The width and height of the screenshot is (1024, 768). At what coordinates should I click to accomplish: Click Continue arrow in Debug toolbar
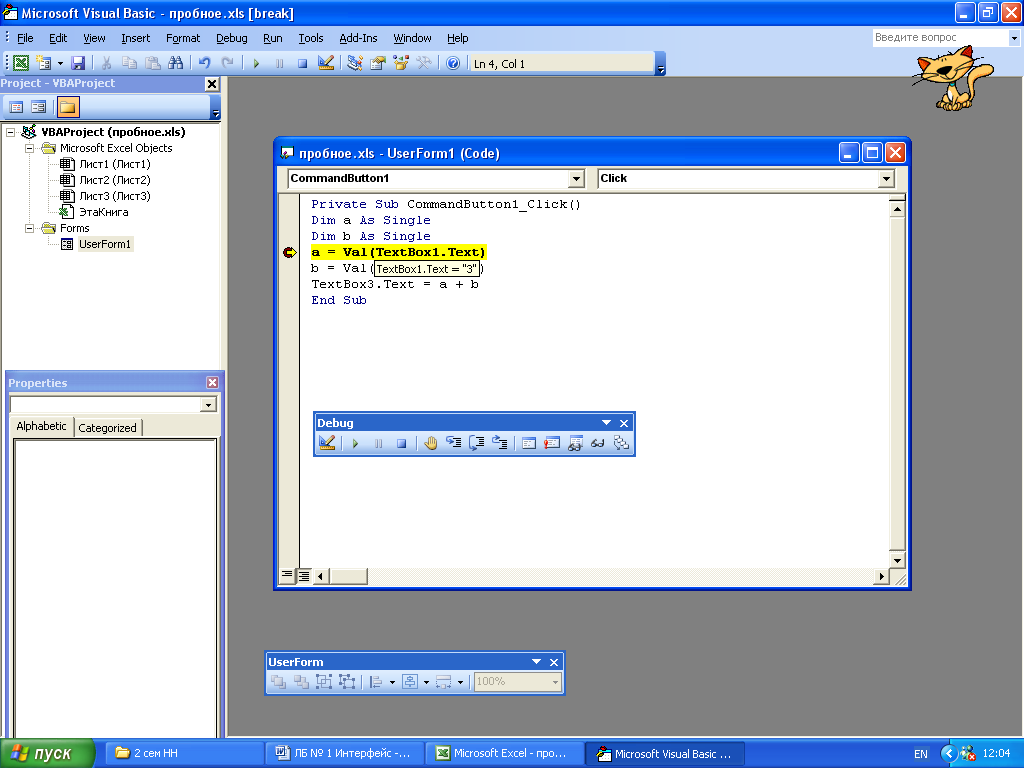click(355, 443)
